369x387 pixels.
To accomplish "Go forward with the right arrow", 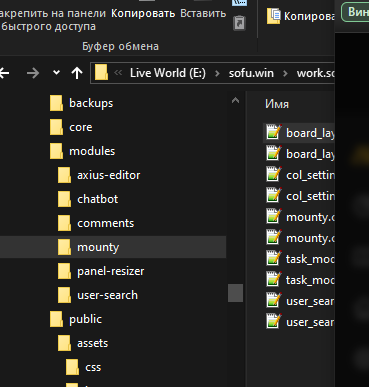I will 33,73.
